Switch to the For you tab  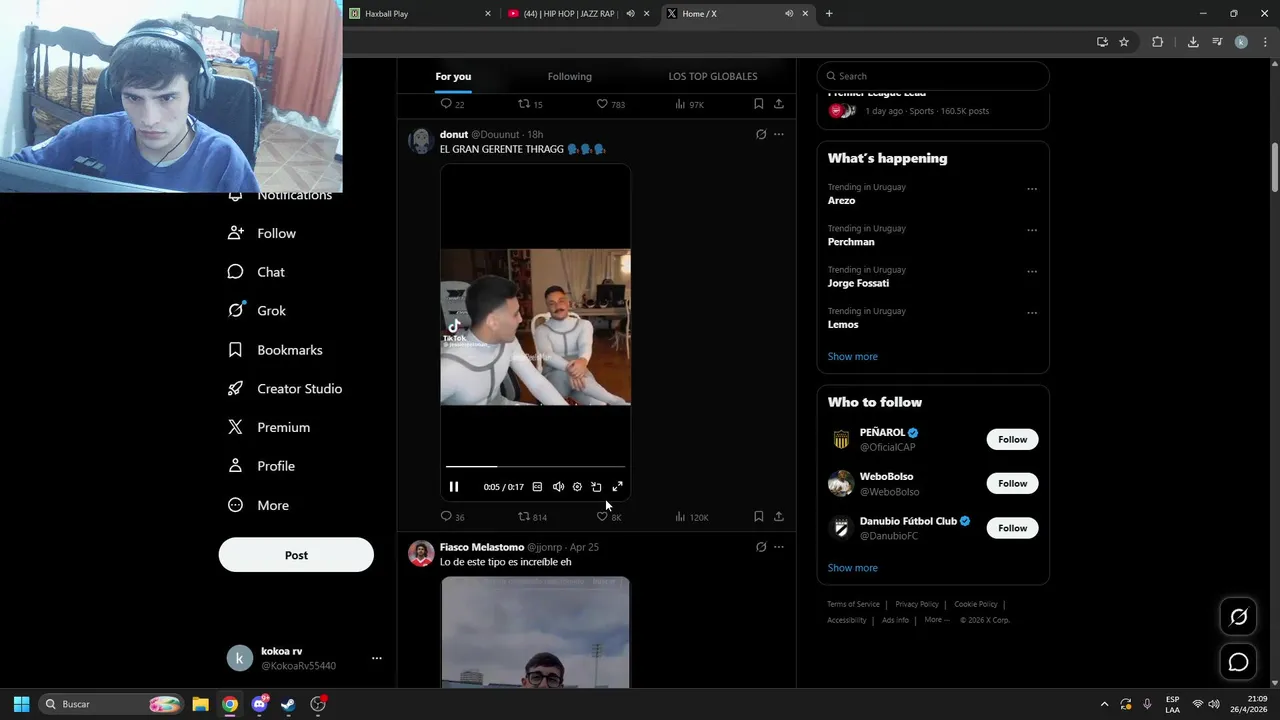tap(453, 76)
